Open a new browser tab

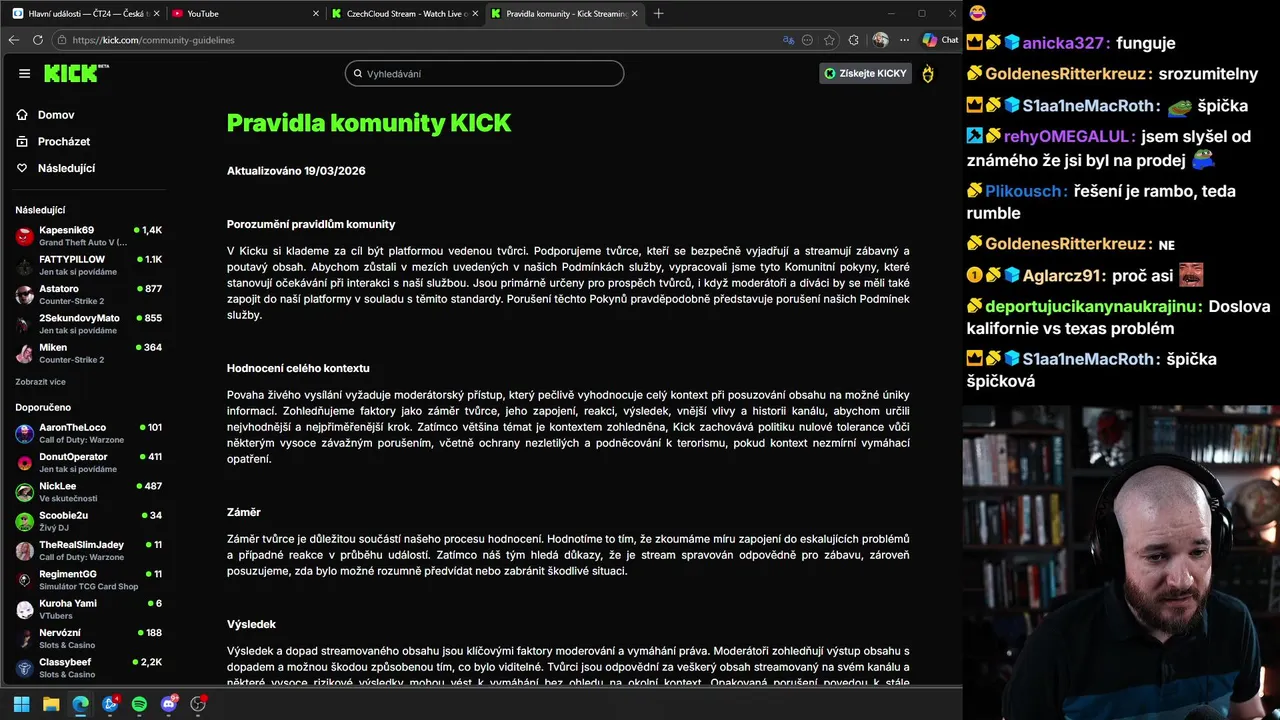point(658,13)
